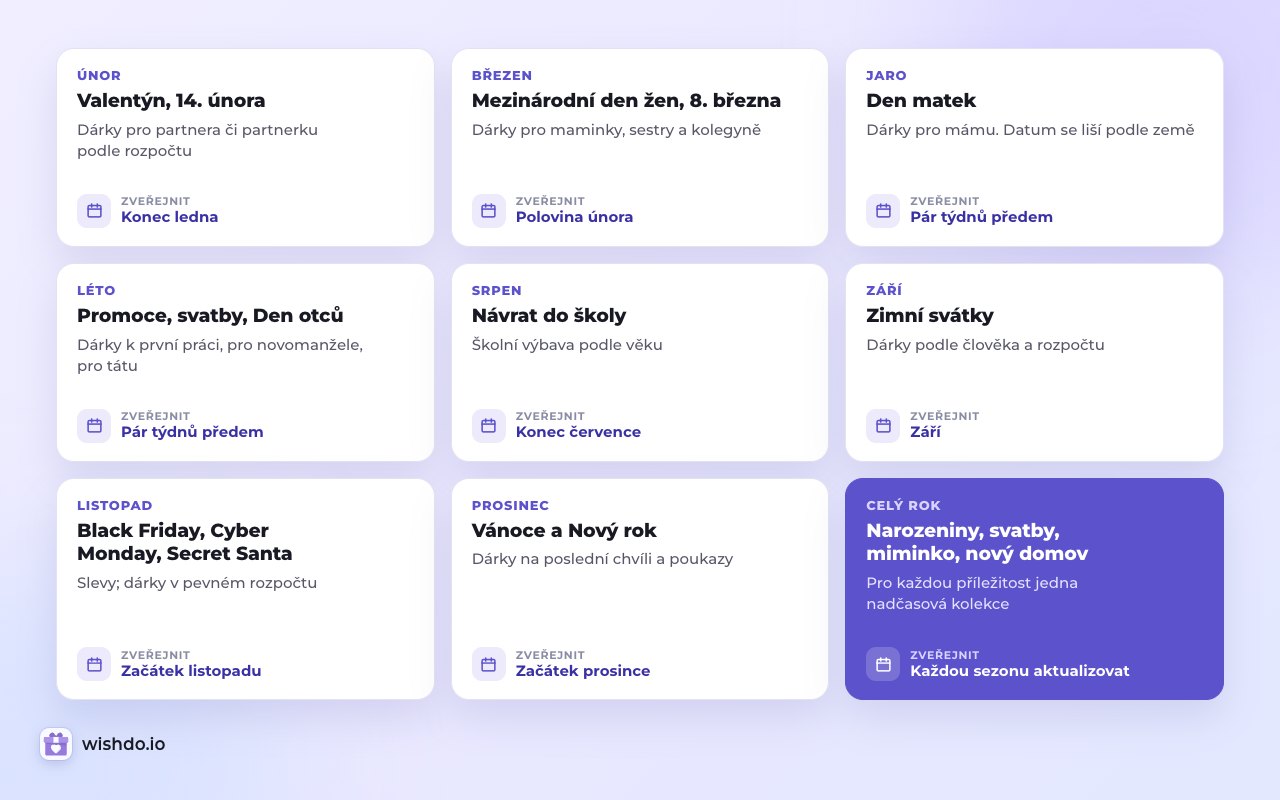This screenshot has width=1280, height=800.
Task: Click ZVEŘEJNIT label in the Vánoce card
Action: coord(550,655)
